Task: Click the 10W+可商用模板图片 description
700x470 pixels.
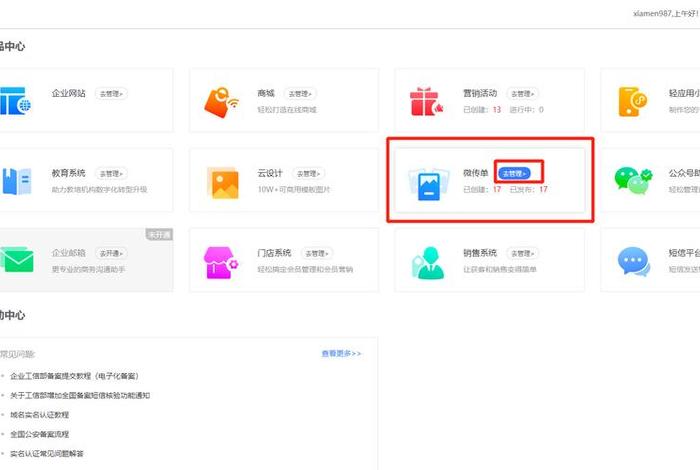Action: pos(294,190)
